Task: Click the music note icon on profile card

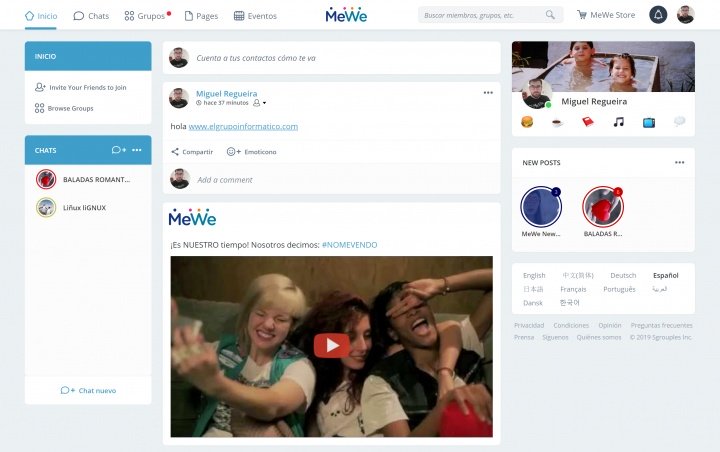Action: 619,122
